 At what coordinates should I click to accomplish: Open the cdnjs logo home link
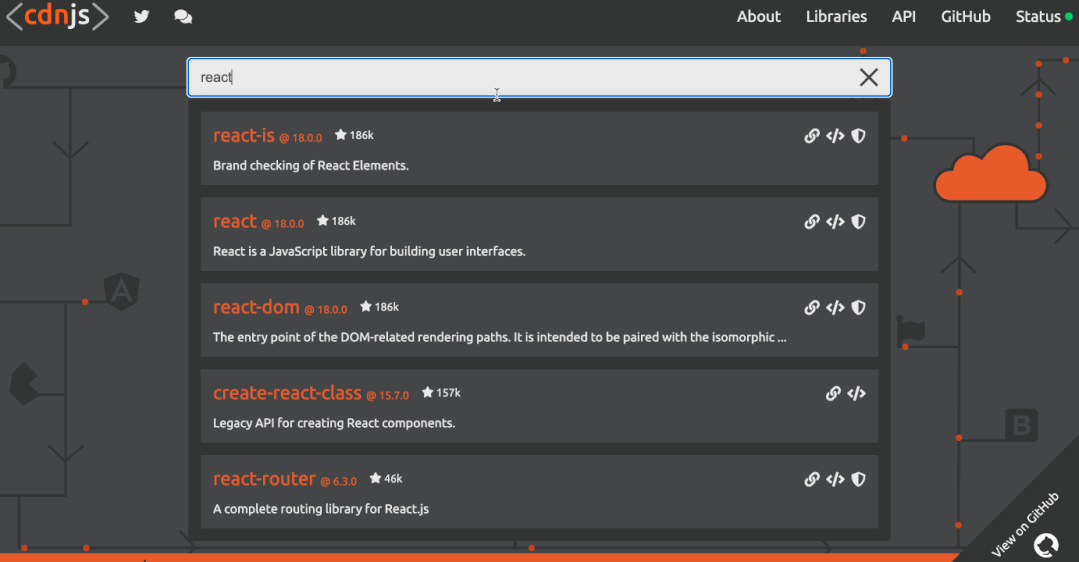click(x=58, y=16)
